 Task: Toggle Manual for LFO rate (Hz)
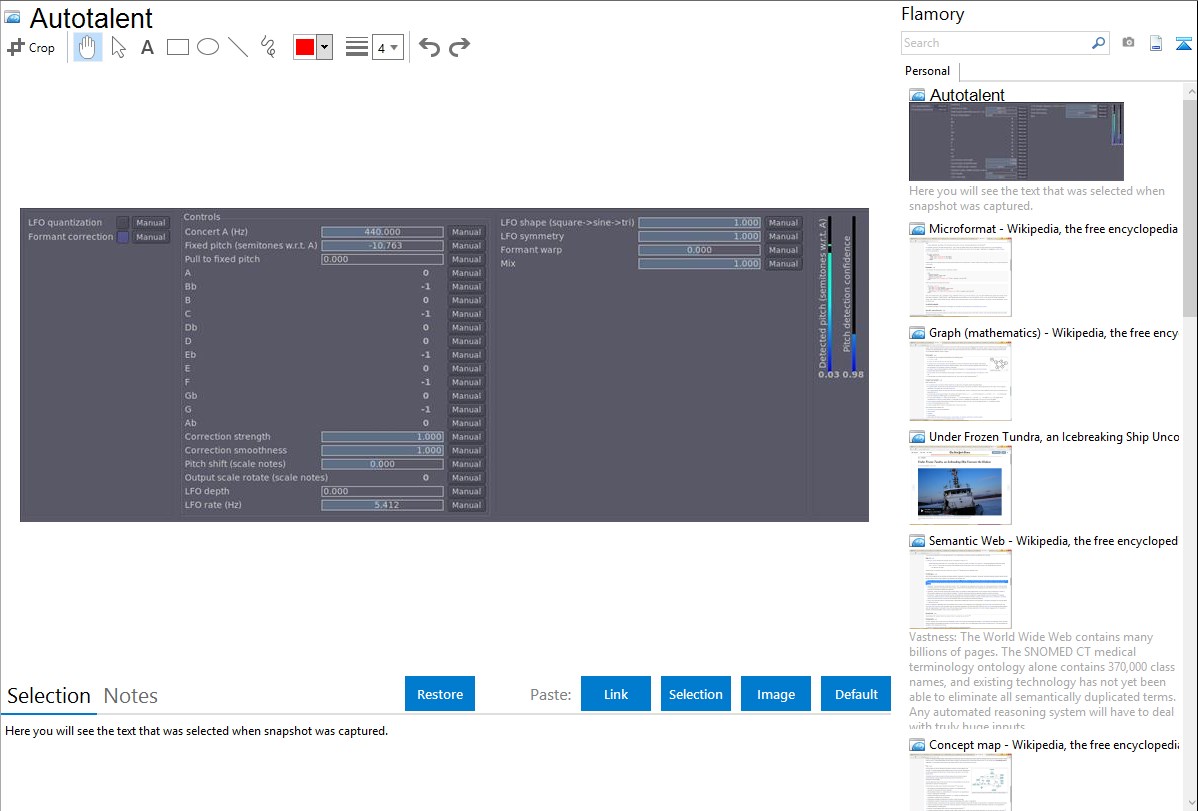coord(466,505)
